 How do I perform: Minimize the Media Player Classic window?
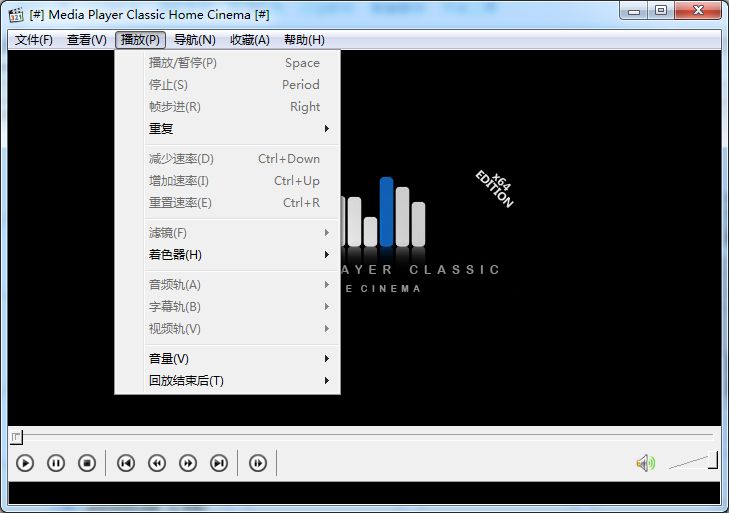[633, 11]
